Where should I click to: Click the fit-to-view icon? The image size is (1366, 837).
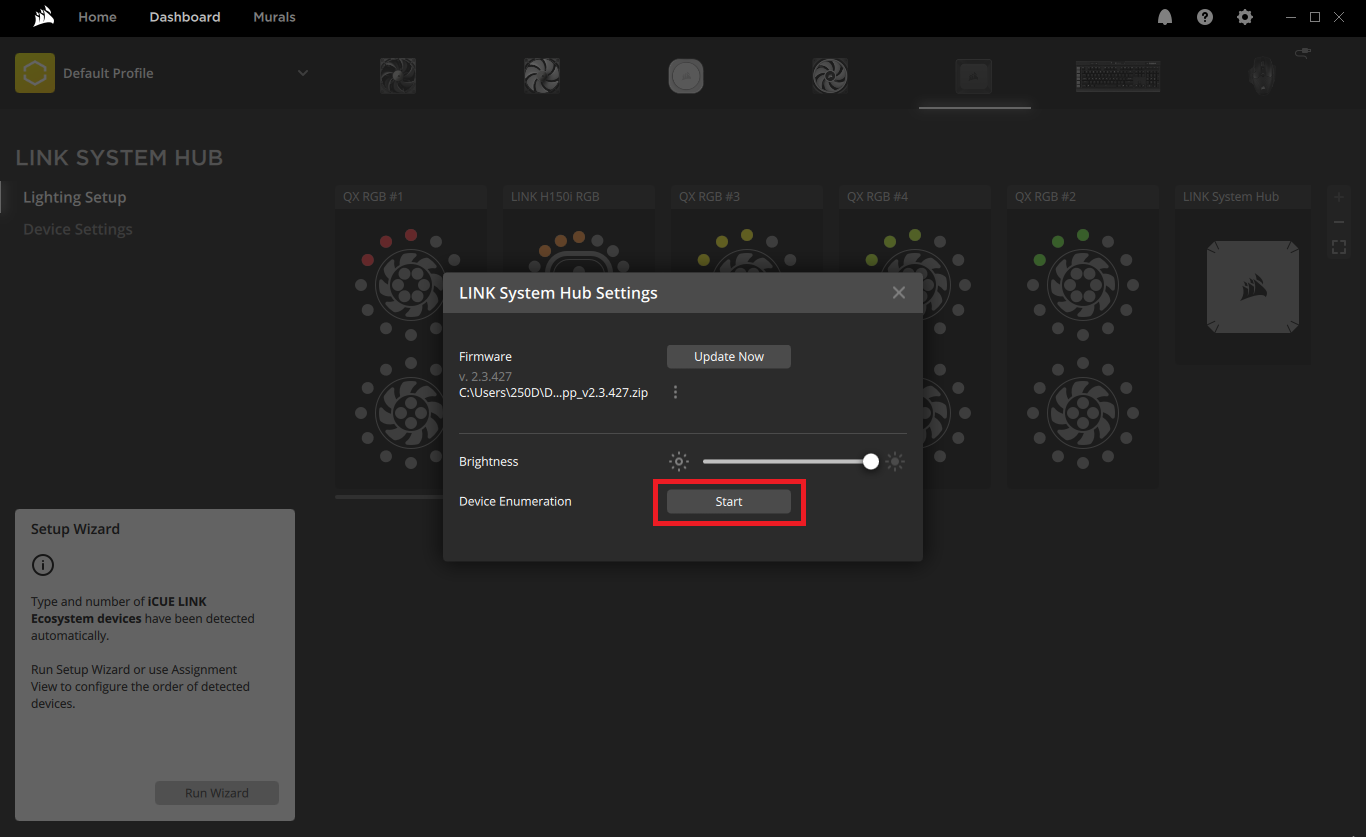pyautogui.click(x=1338, y=246)
